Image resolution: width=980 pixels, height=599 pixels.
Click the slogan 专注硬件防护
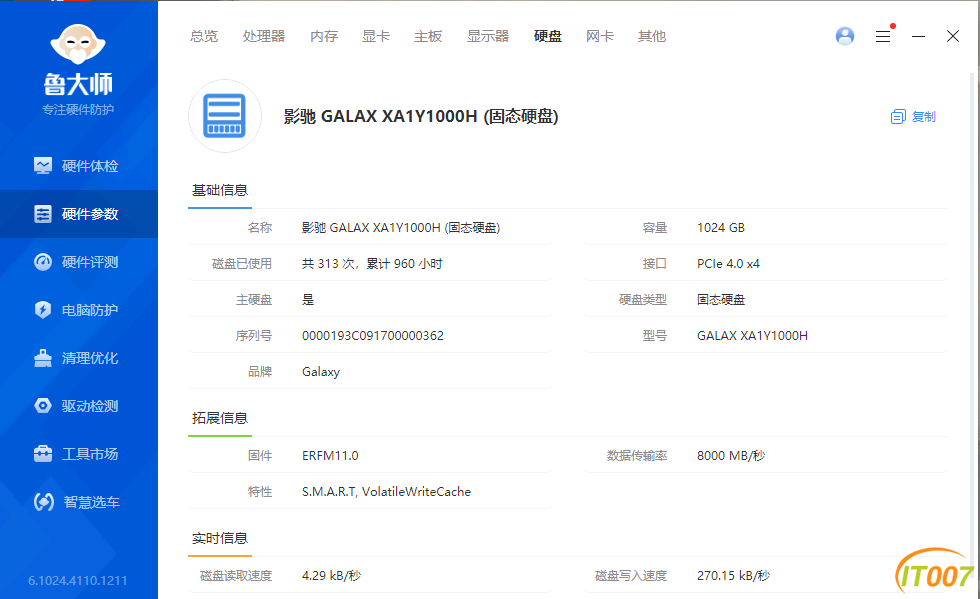pos(78,110)
